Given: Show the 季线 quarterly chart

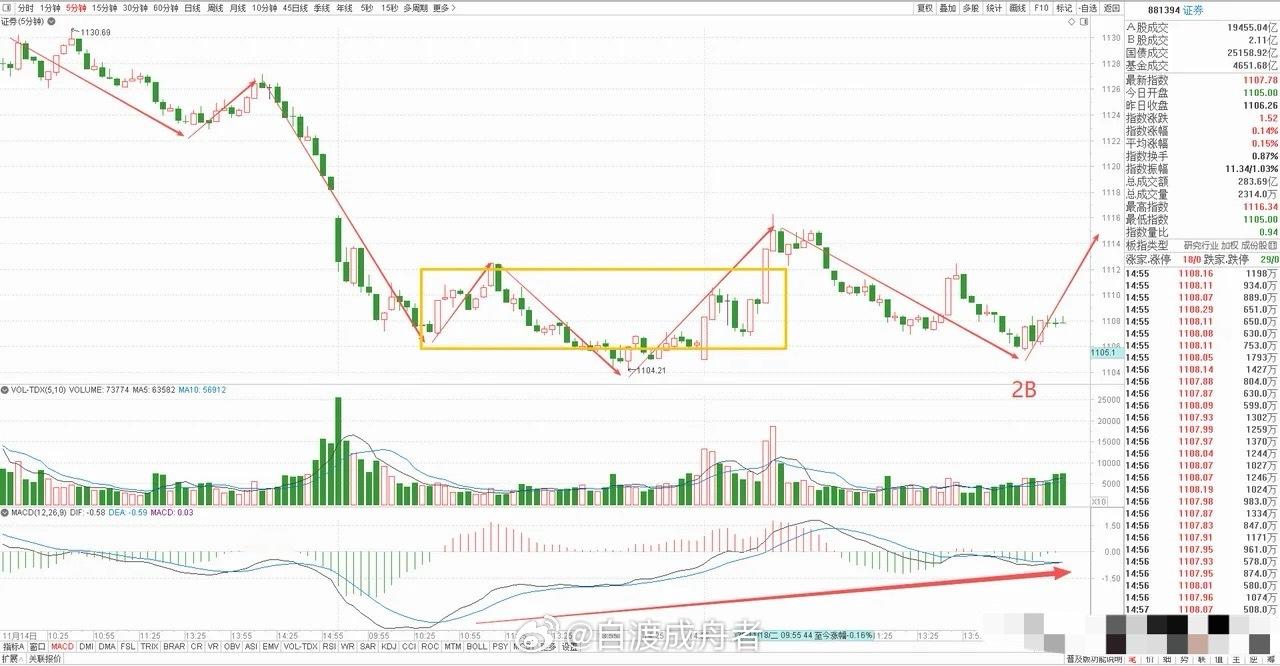Looking at the screenshot, I should (322, 8).
